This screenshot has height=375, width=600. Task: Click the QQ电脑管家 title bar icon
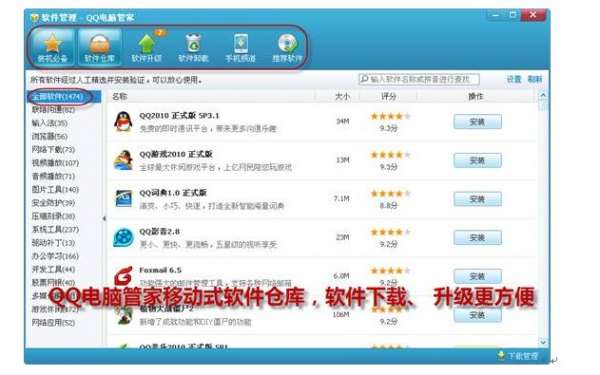34,18
